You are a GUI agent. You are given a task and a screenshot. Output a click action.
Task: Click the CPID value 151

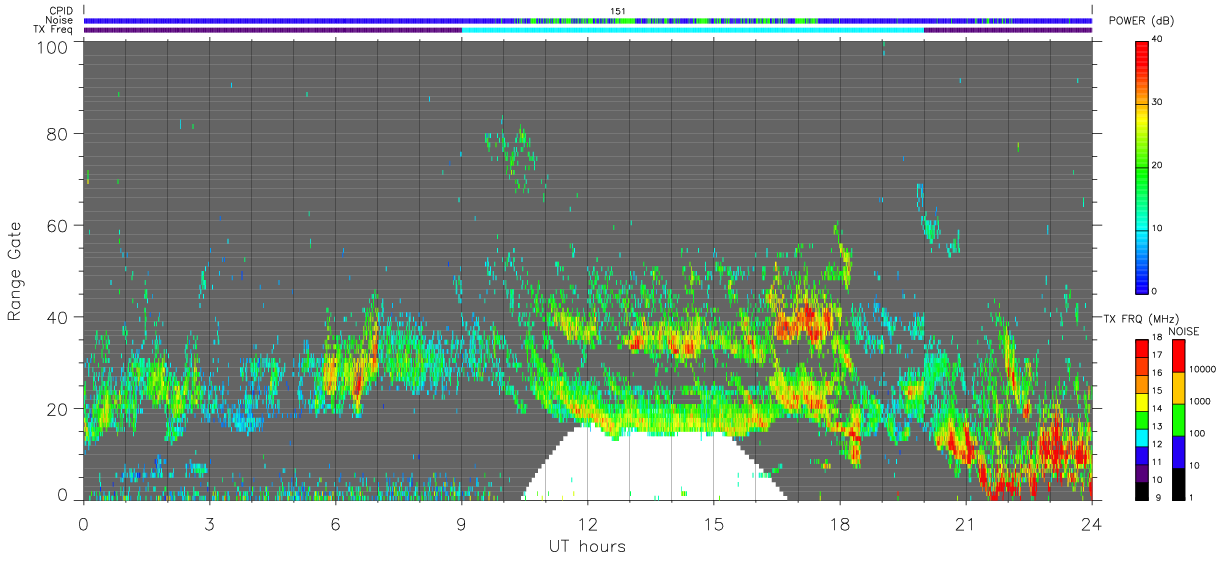click(618, 11)
